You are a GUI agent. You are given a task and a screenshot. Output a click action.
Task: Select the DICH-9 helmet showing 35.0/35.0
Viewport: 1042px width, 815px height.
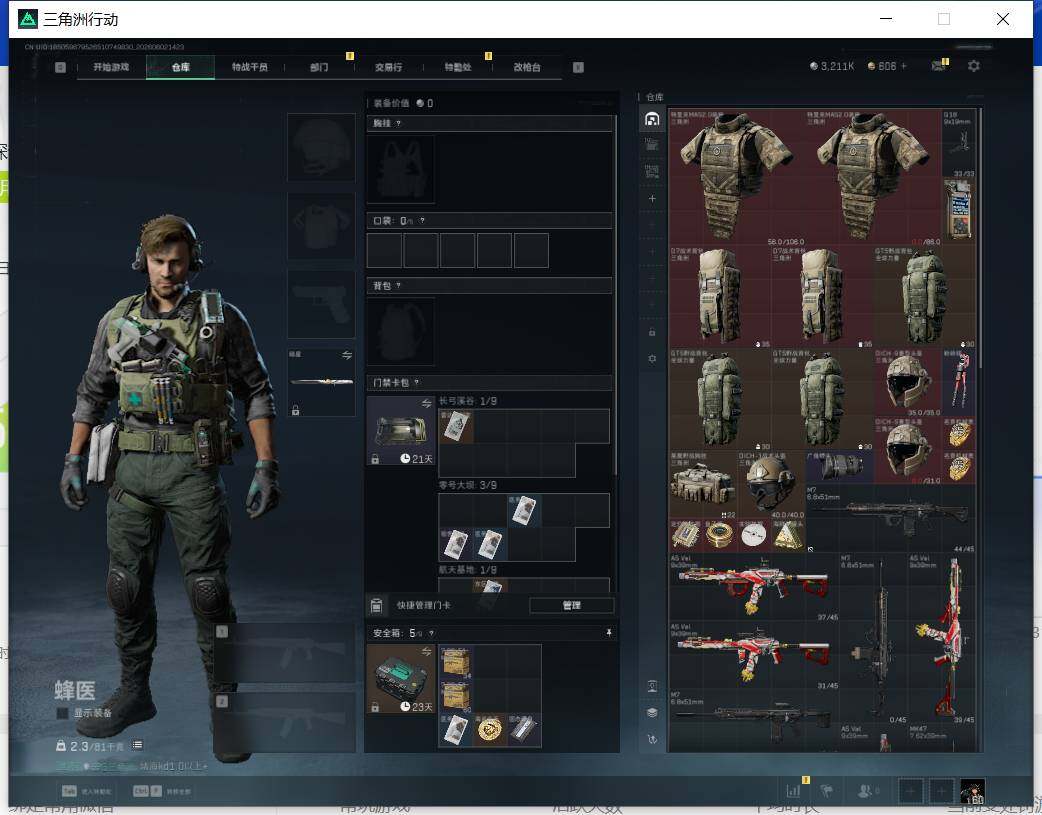coord(908,382)
